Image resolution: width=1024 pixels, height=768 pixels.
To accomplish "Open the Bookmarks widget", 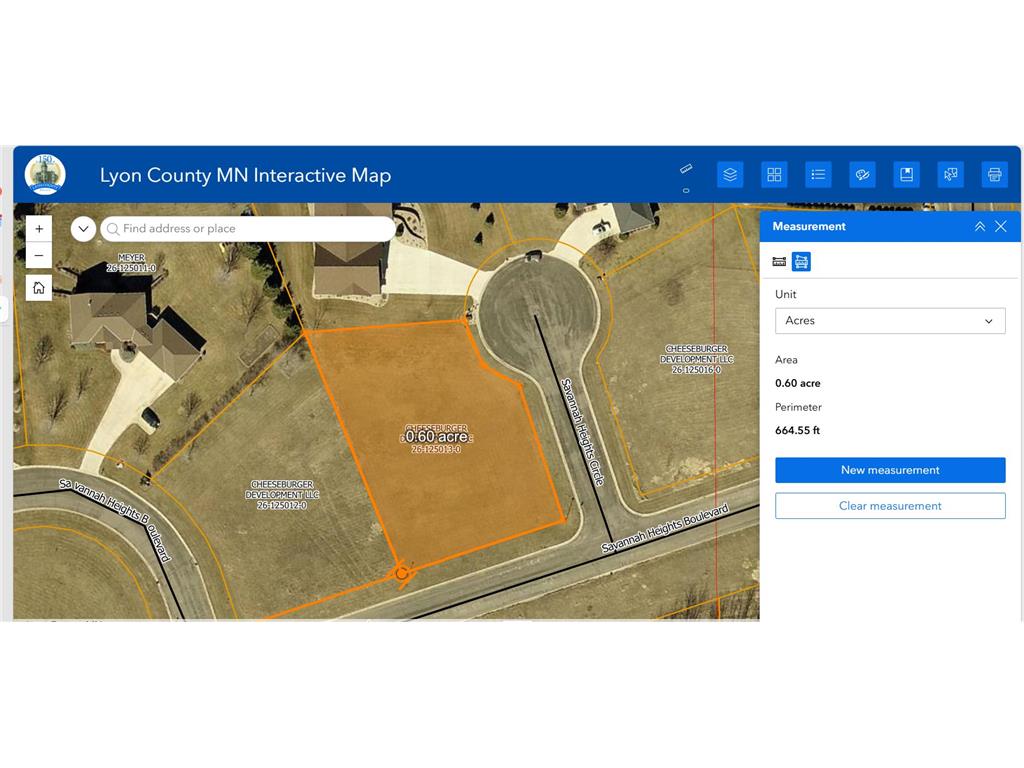I will coord(906,174).
